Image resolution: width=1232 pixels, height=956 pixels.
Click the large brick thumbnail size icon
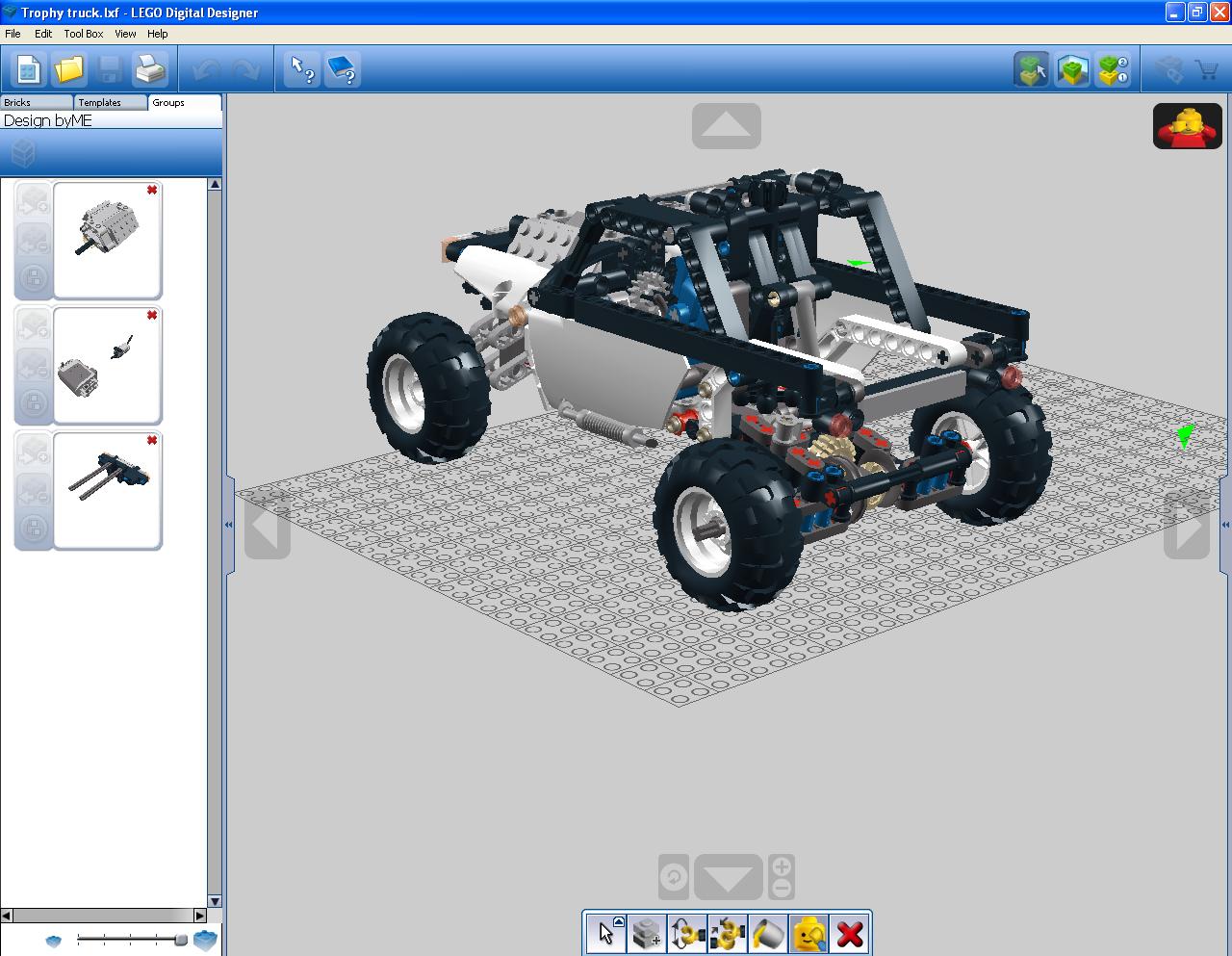pyautogui.click(x=205, y=940)
